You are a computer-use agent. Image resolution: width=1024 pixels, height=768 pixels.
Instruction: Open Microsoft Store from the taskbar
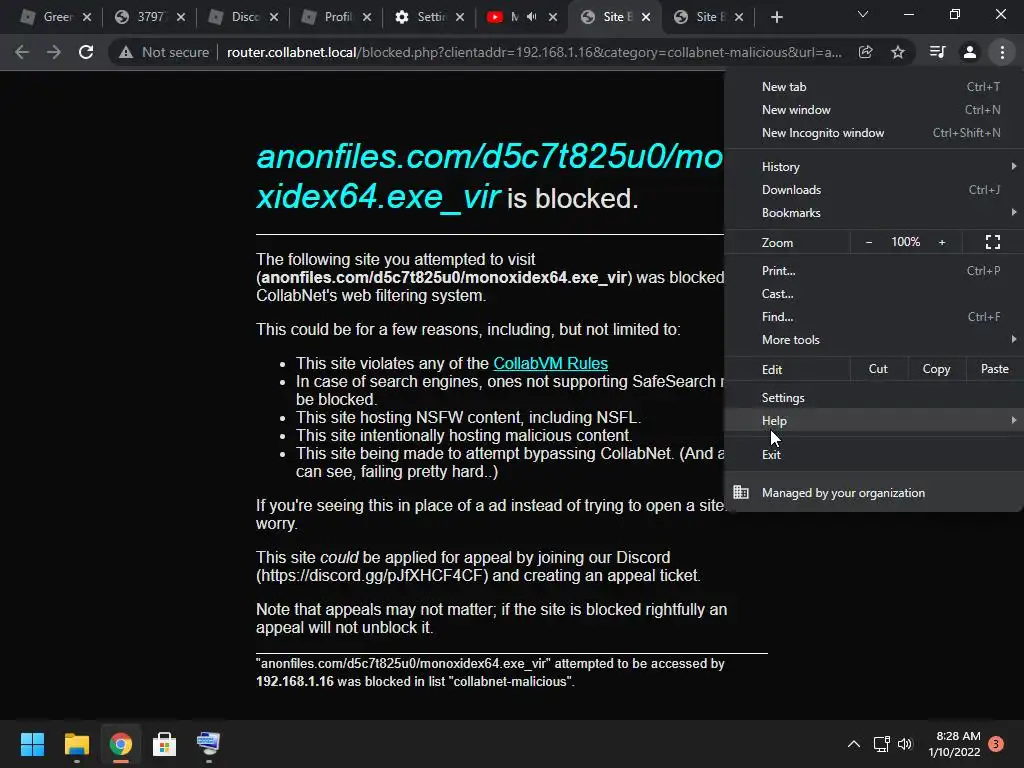point(164,744)
